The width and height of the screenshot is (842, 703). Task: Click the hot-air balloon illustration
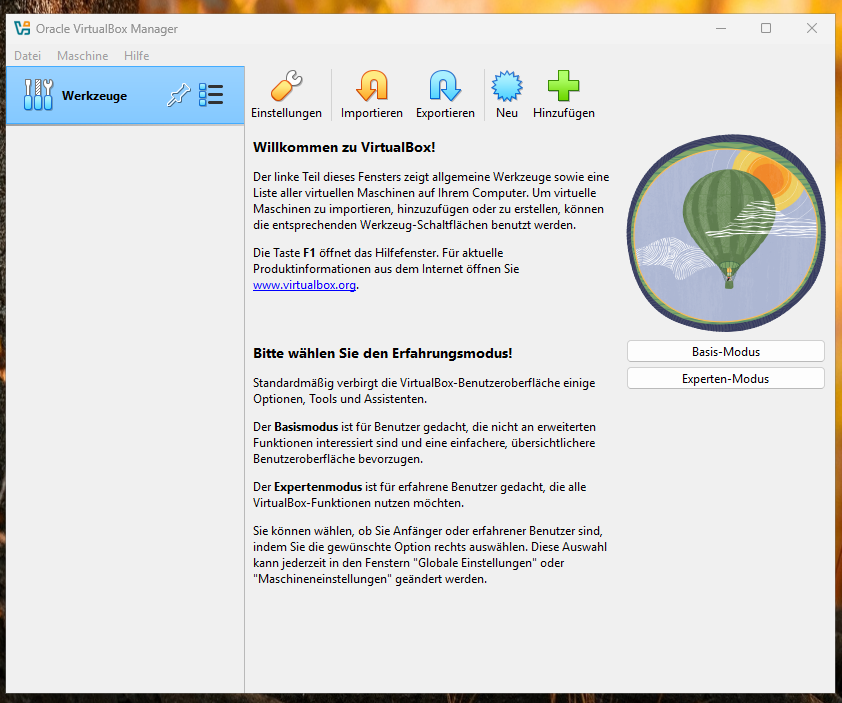[x=725, y=233]
